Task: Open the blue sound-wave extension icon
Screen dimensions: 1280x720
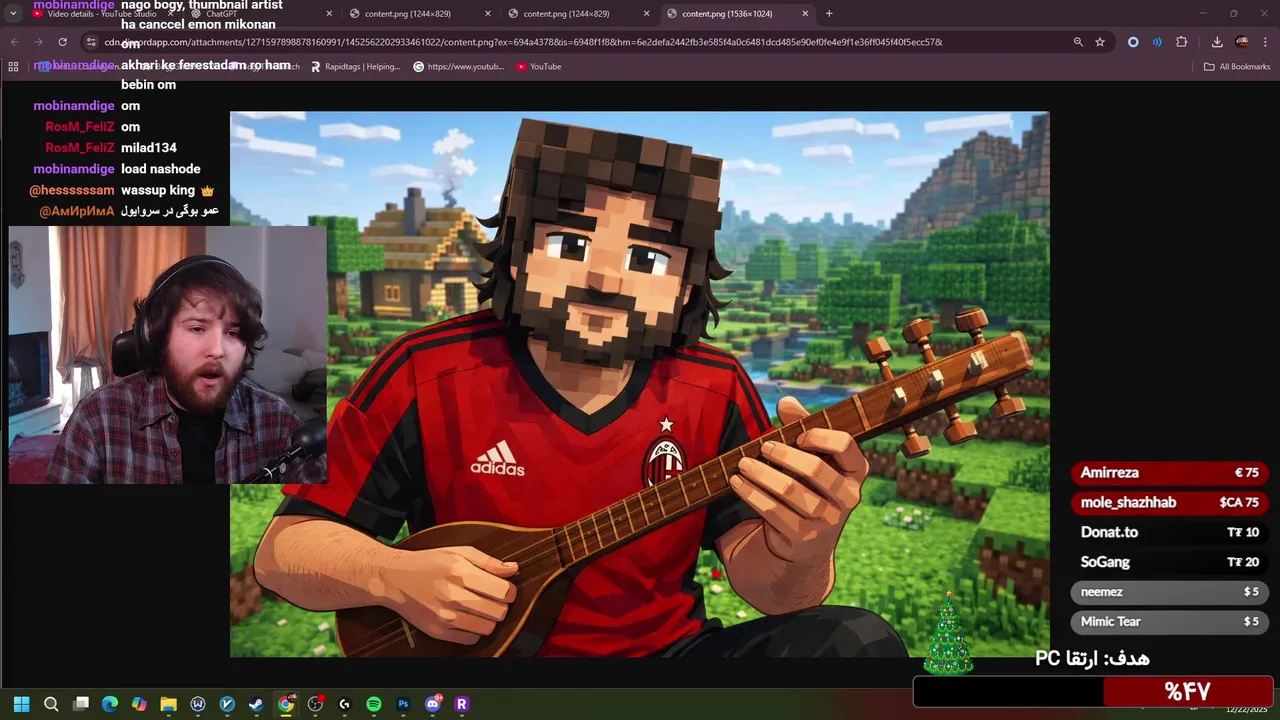Action: coord(1157,42)
